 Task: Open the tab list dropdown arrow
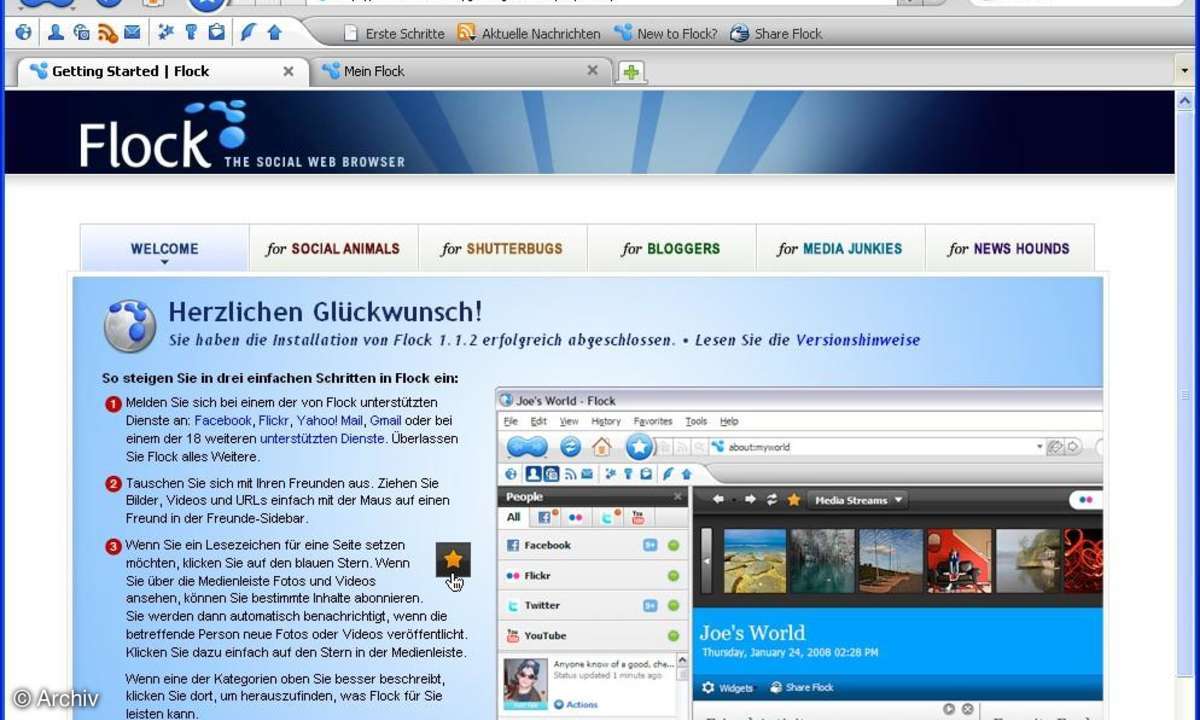click(1185, 71)
